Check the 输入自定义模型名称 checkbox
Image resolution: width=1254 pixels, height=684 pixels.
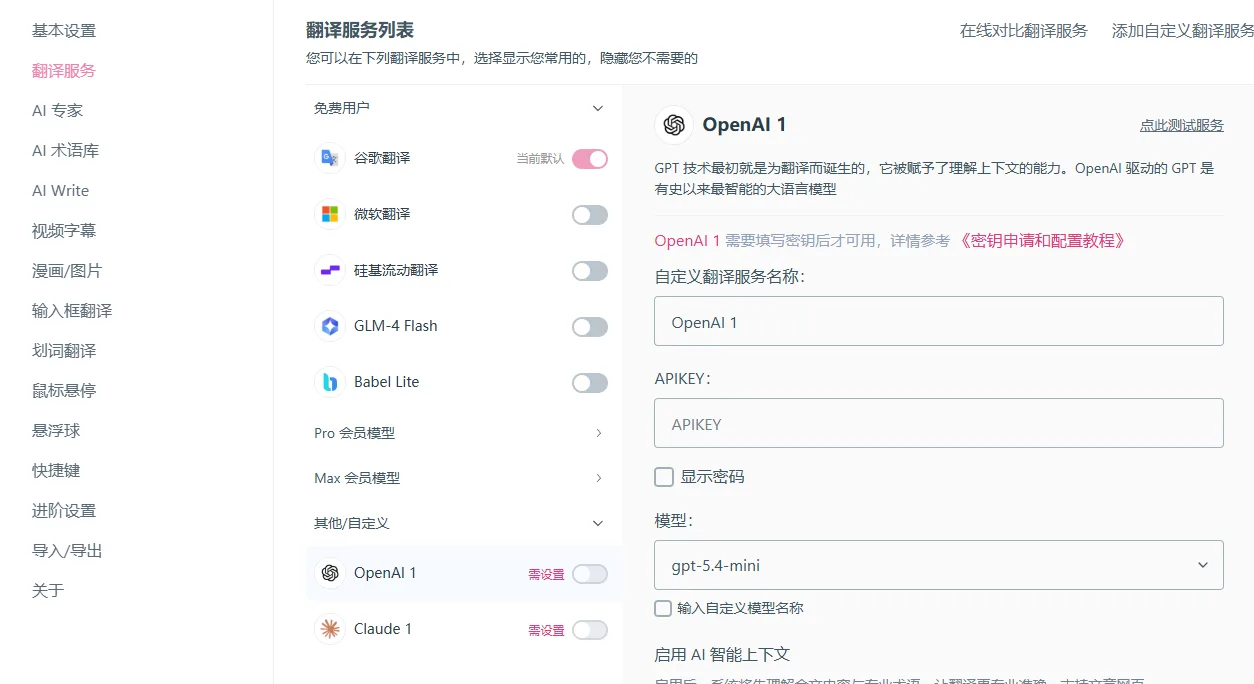663,608
